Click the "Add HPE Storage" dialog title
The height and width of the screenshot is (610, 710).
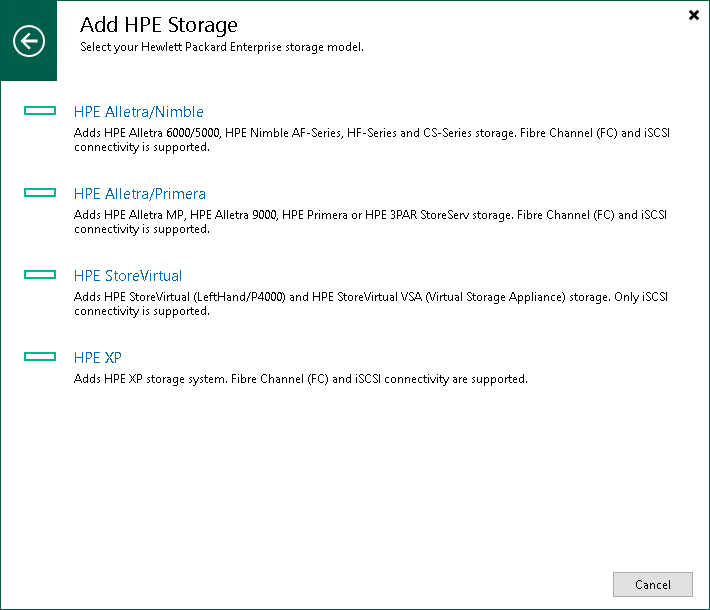159,24
